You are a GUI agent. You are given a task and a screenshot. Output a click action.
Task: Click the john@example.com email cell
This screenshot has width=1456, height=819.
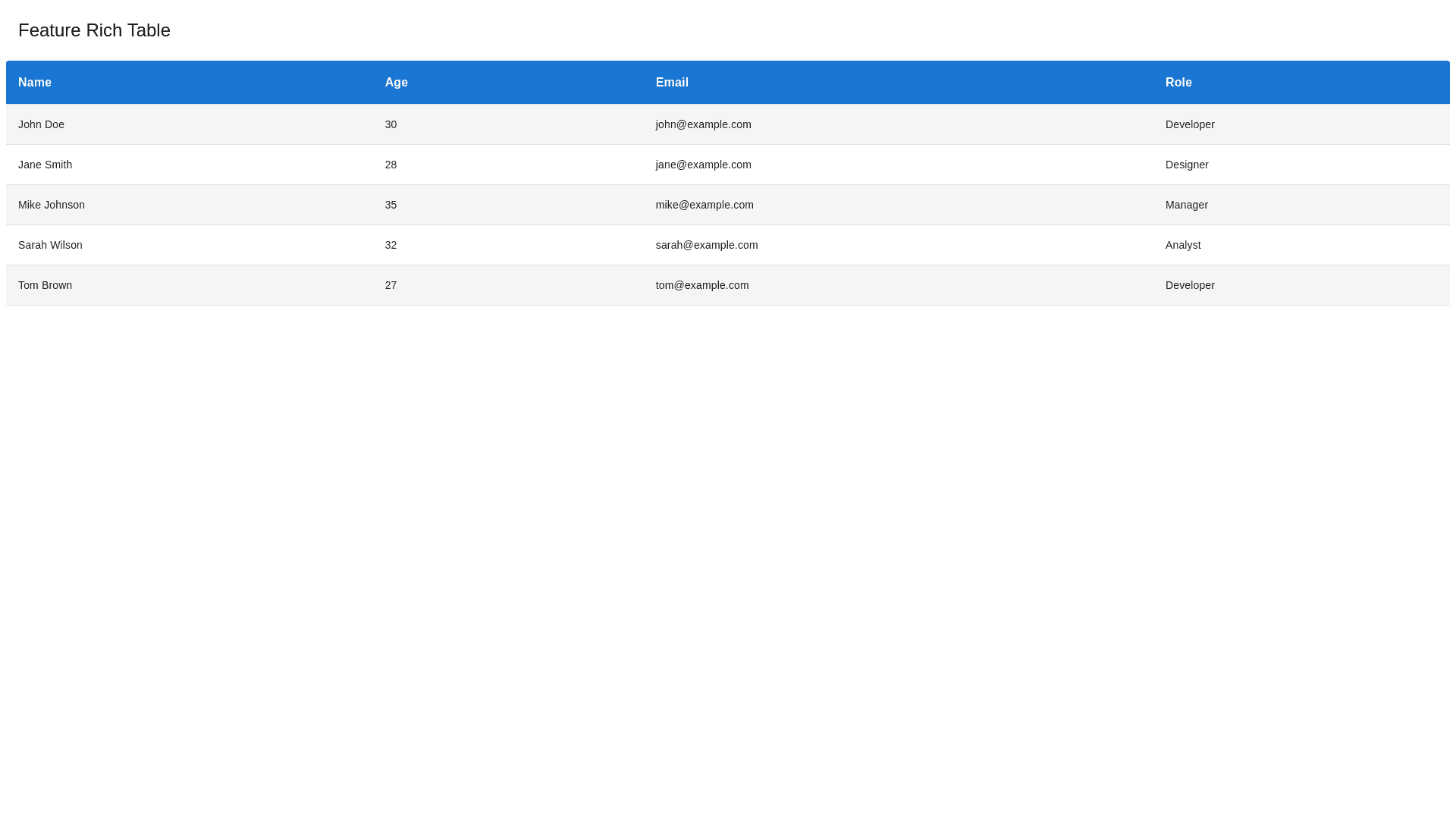coord(703,124)
